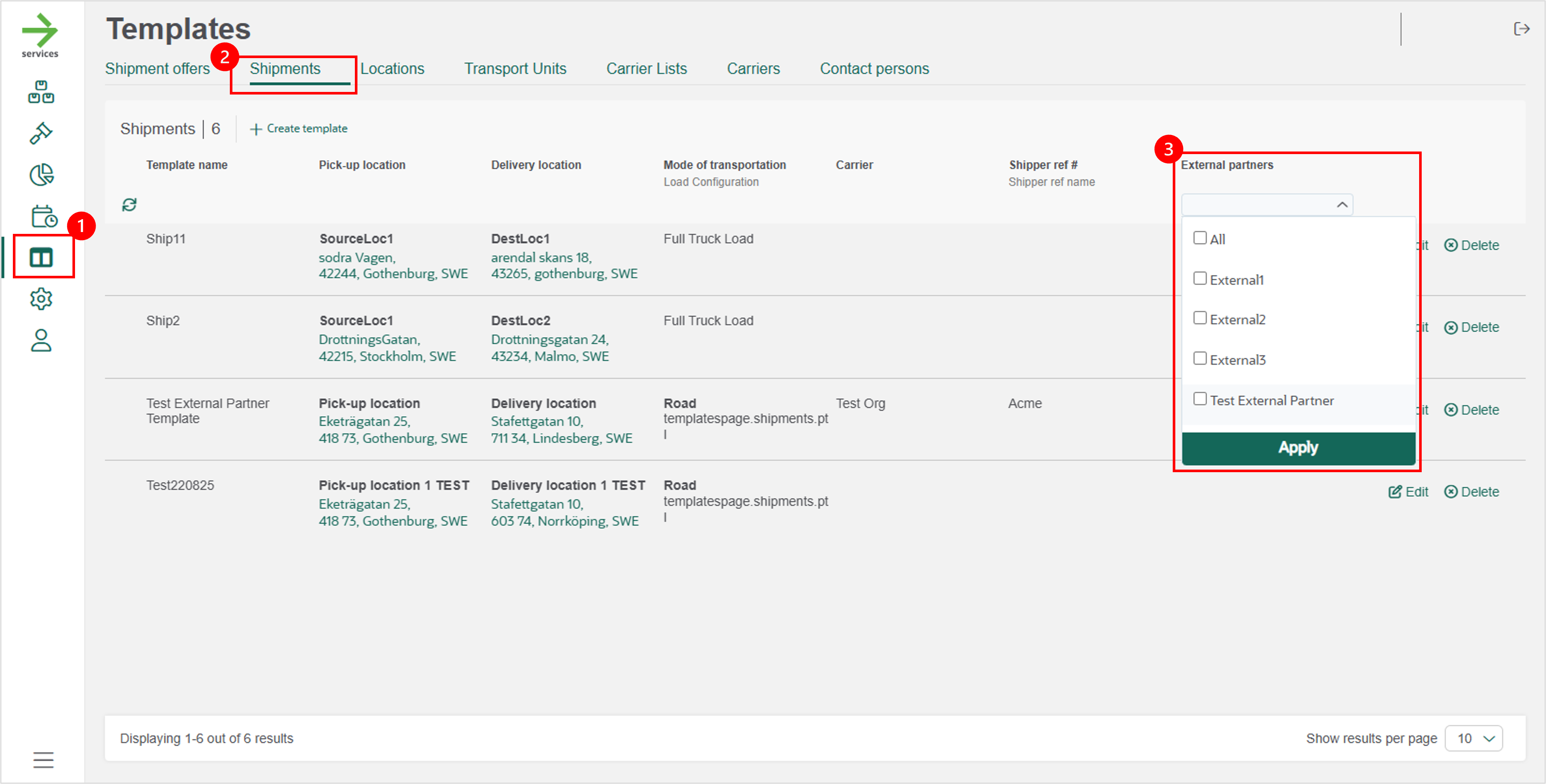This screenshot has width=1546, height=784.
Task: Switch to the Contact persons tab
Action: tap(874, 69)
